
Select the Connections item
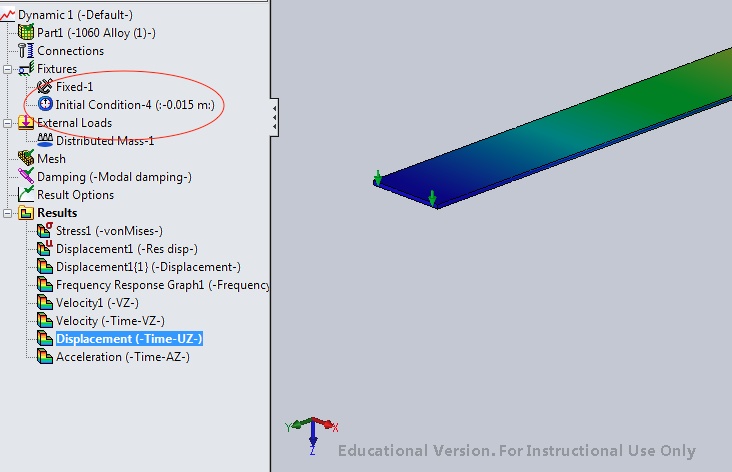click(x=70, y=50)
